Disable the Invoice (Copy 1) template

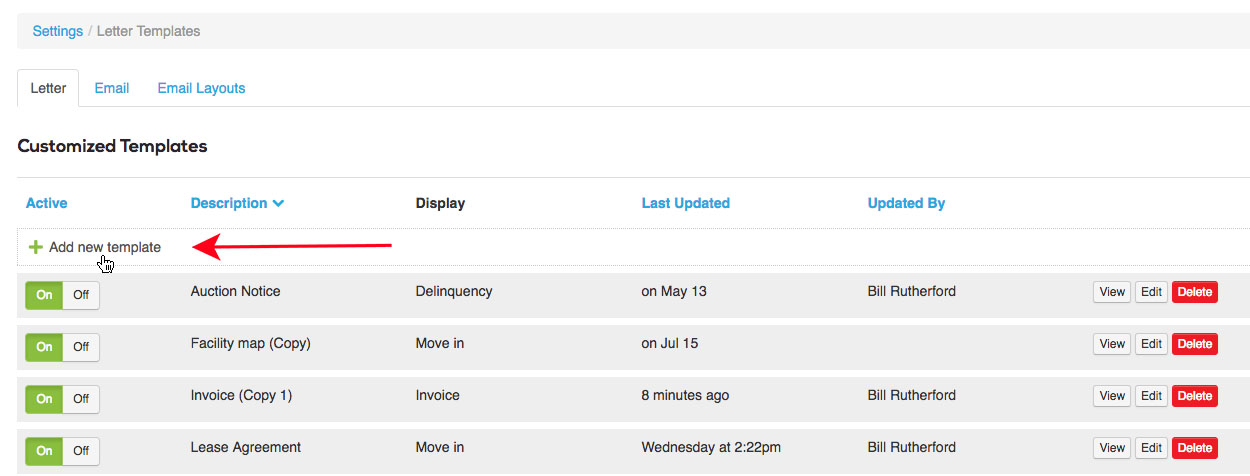[81, 399]
